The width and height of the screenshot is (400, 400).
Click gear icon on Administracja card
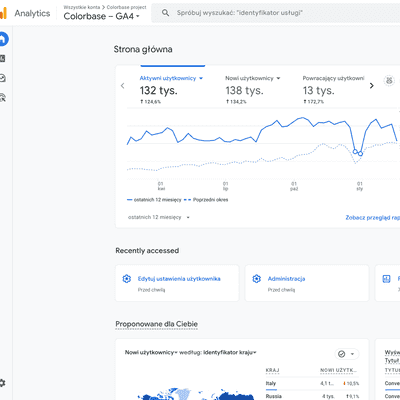pyautogui.click(x=256, y=279)
